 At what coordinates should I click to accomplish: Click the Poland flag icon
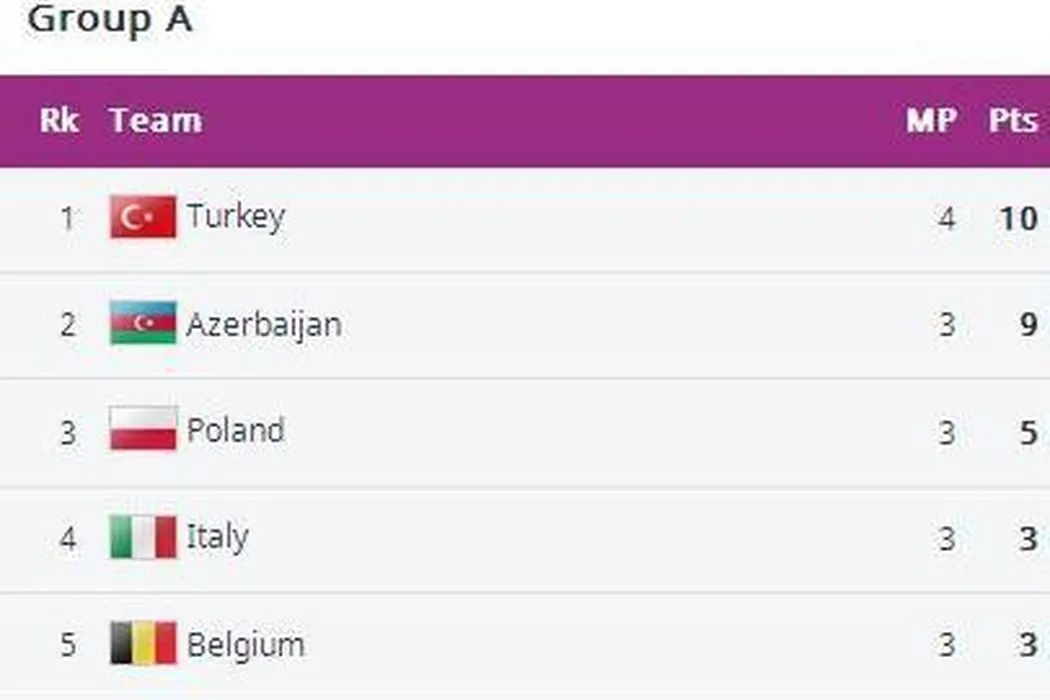click(143, 429)
